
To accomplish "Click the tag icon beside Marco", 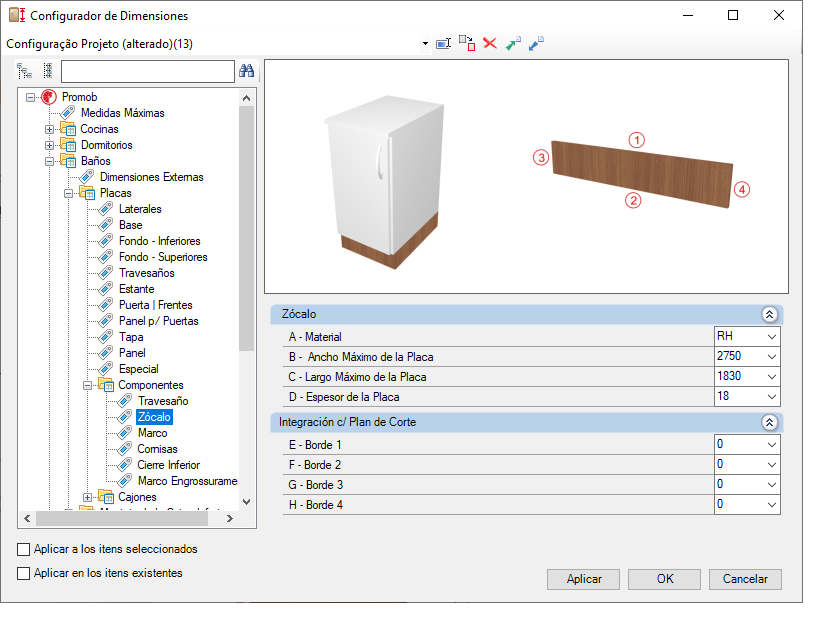I will (x=125, y=433).
